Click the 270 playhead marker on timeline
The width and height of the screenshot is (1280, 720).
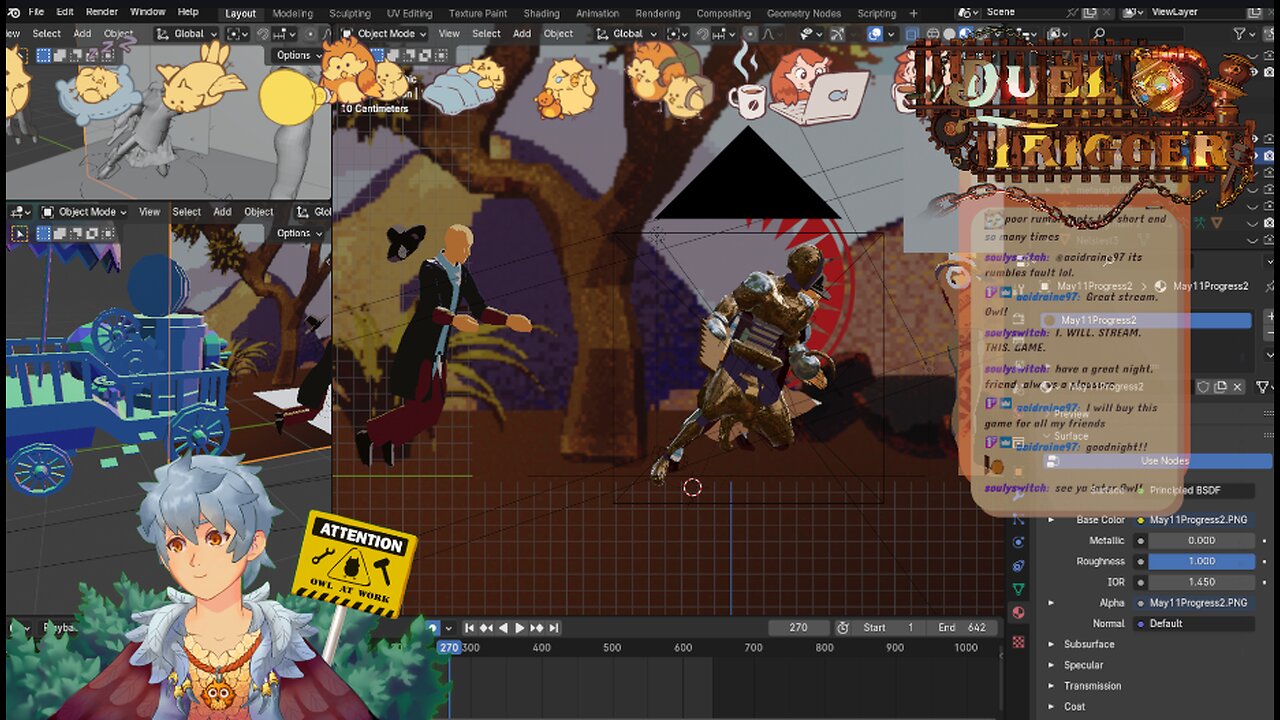pos(449,647)
